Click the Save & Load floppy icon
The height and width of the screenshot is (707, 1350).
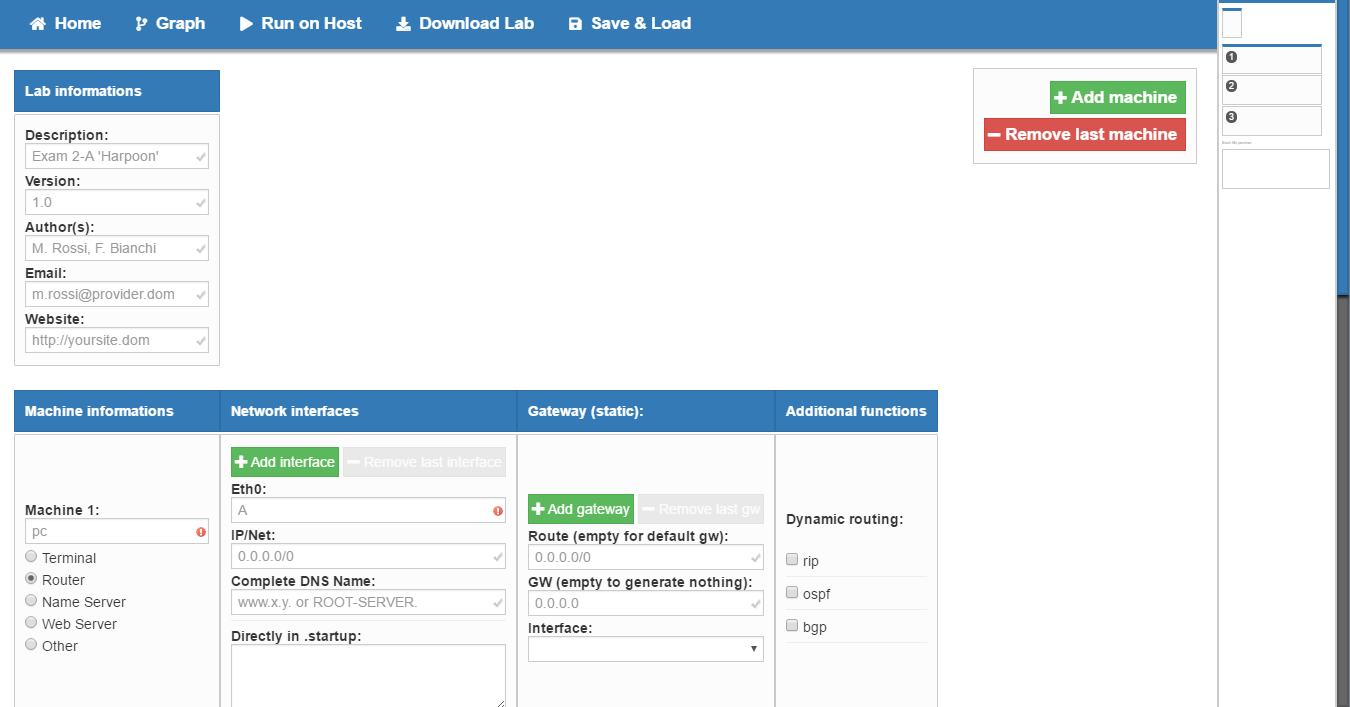point(575,24)
